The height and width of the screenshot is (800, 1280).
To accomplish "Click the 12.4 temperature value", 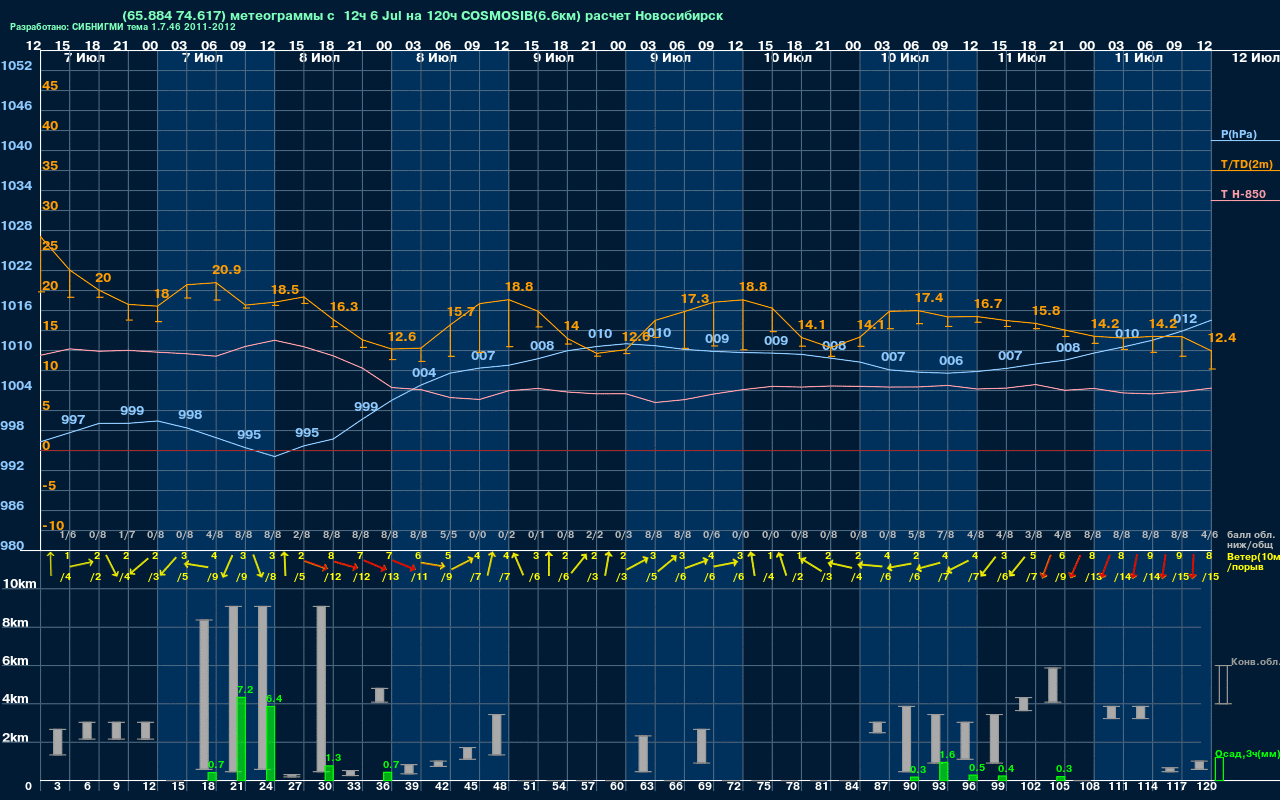I will click(1222, 338).
